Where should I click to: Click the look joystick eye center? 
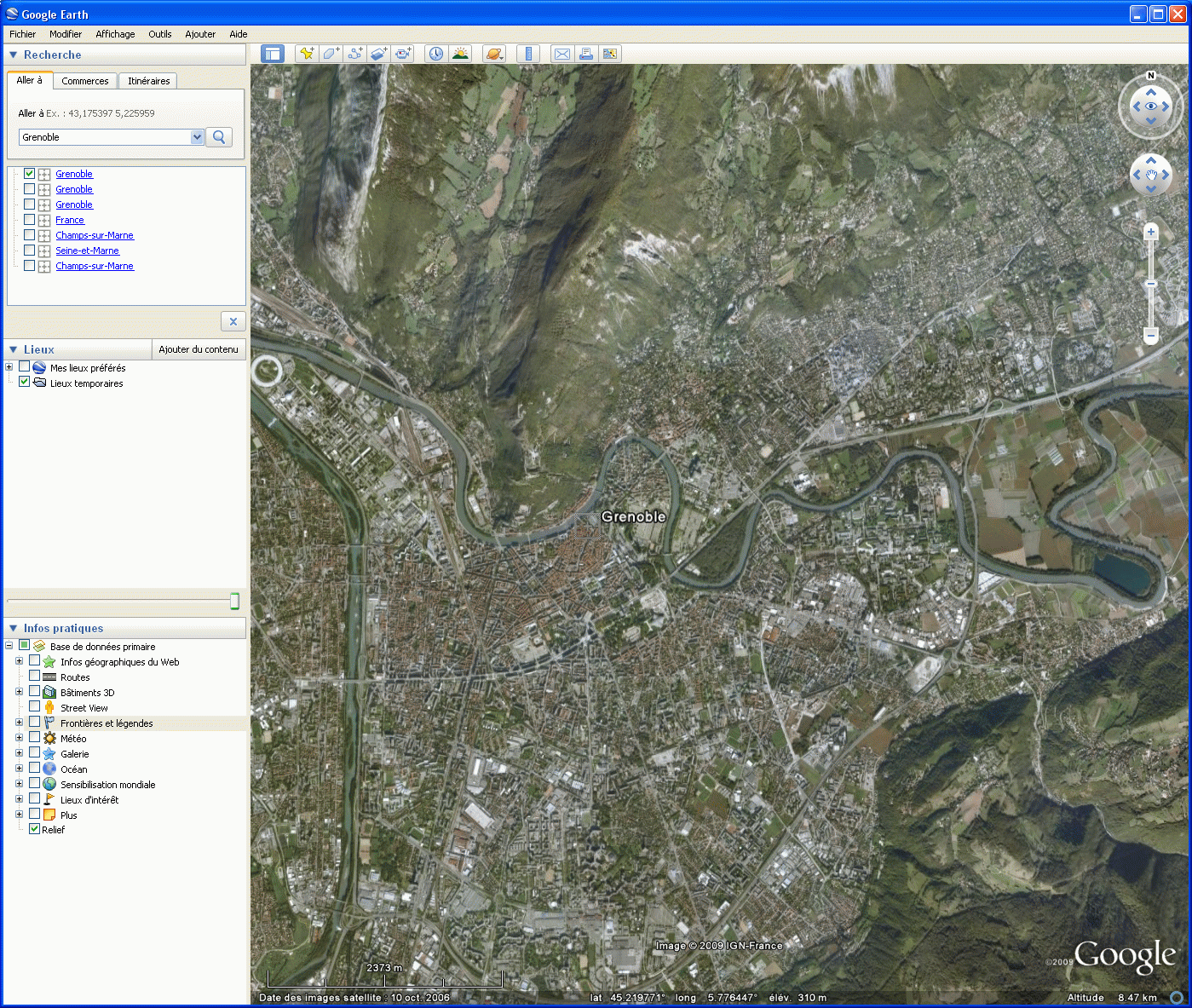pyautogui.click(x=1151, y=107)
